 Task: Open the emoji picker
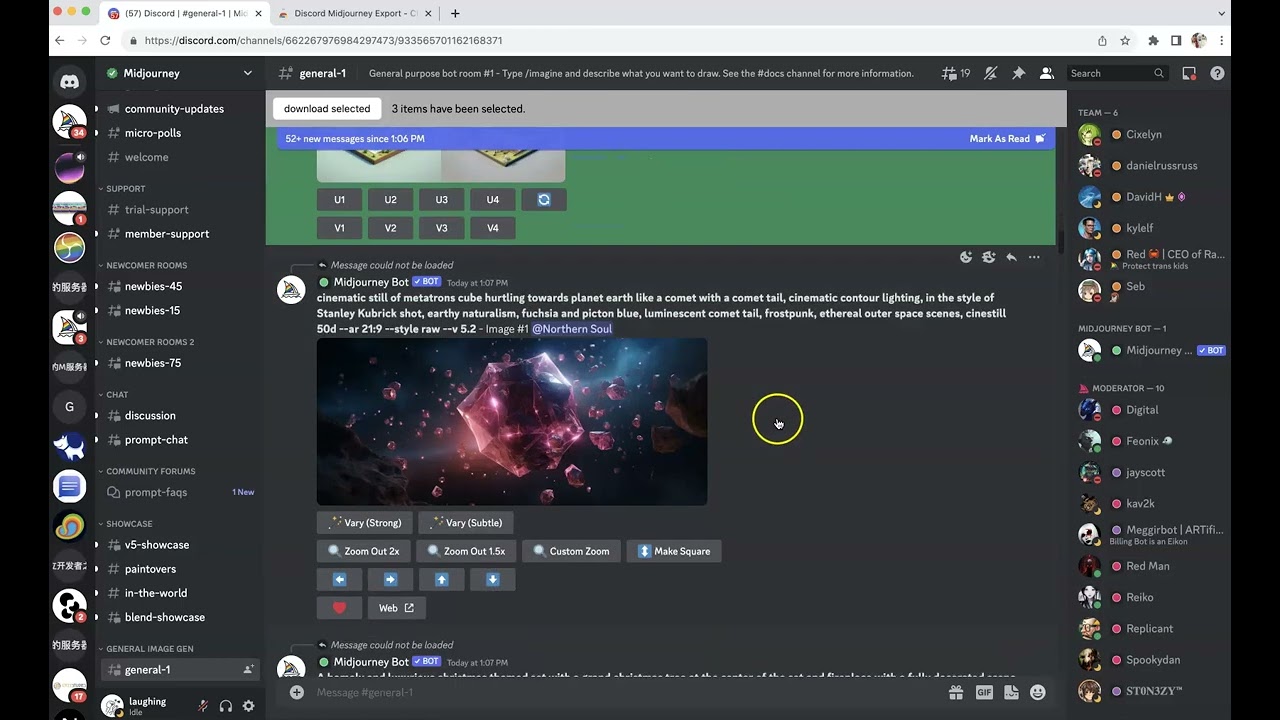(1038, 692)
